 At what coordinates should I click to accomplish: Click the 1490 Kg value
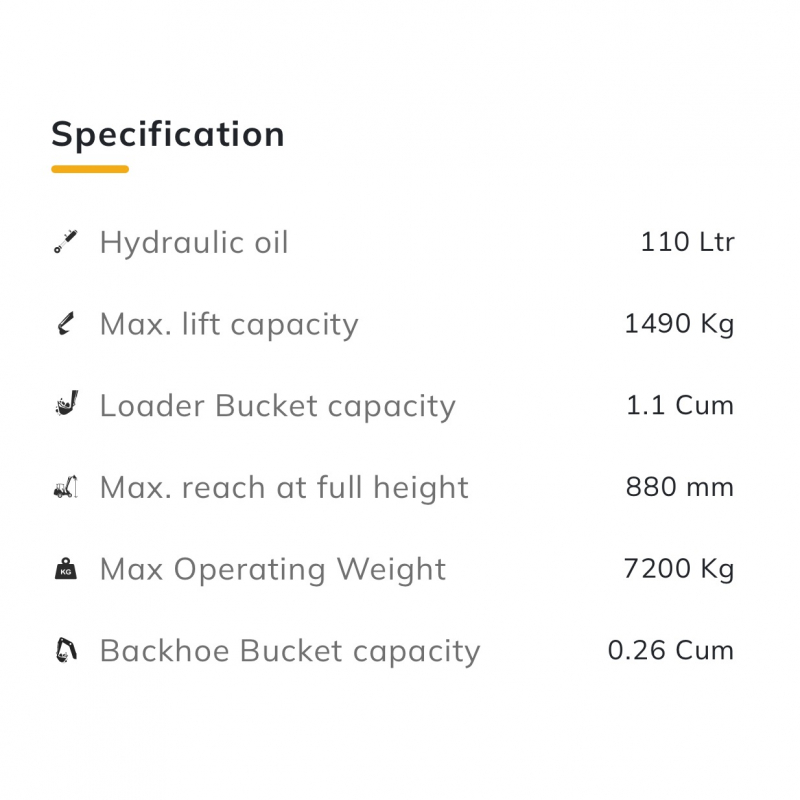[679, 324]
